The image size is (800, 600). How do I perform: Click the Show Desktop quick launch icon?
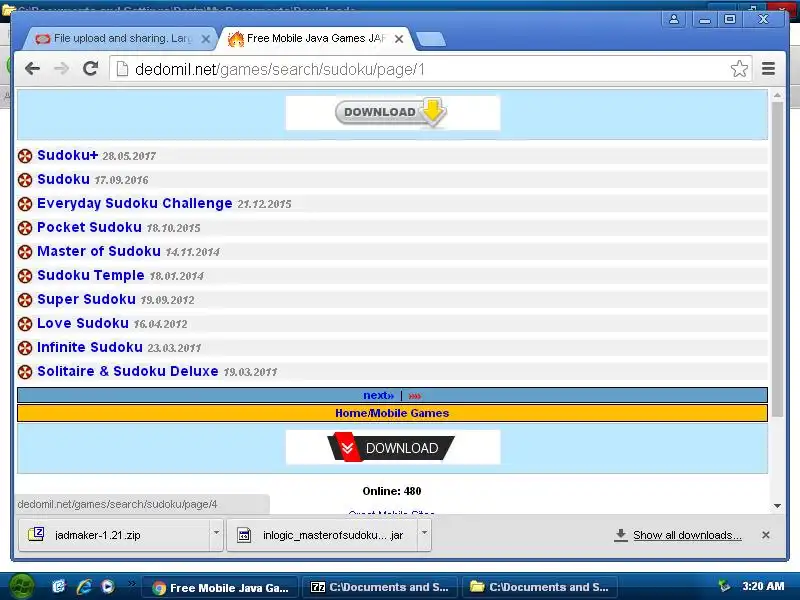tap(59, 587)
